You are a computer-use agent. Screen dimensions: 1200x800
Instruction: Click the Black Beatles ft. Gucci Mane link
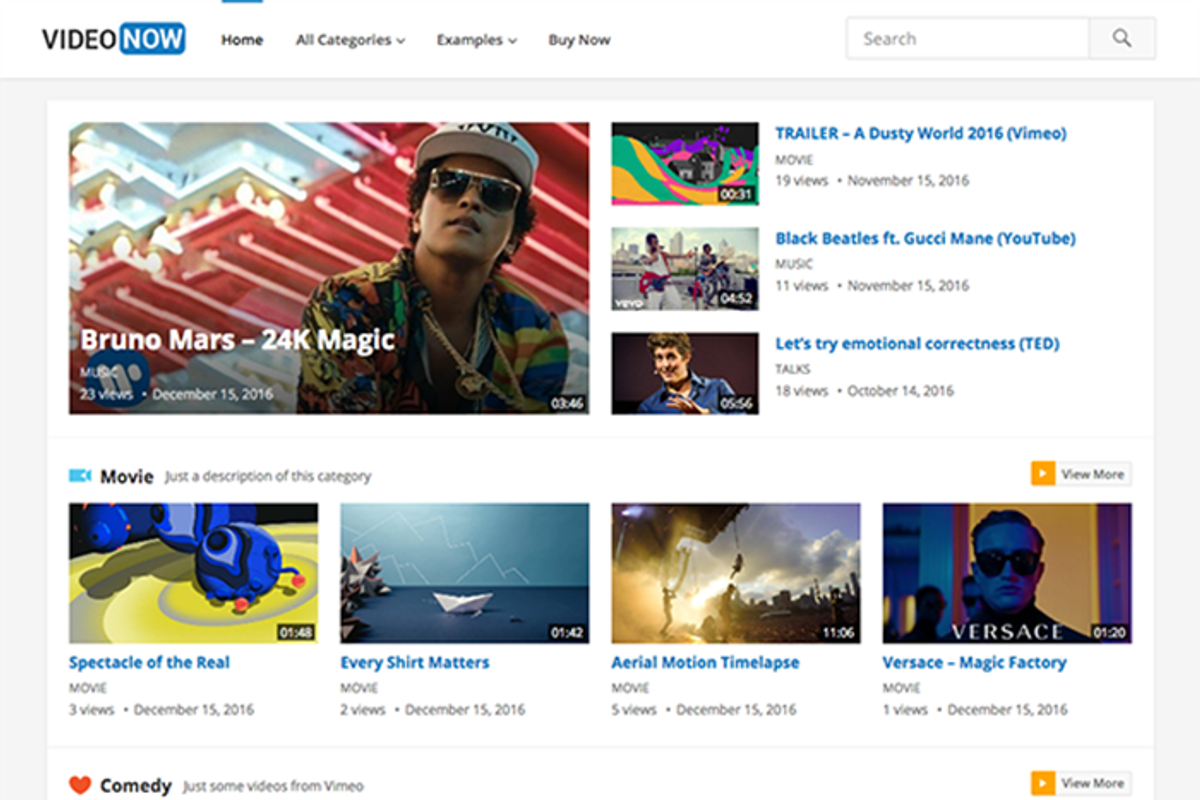point(925,238)
